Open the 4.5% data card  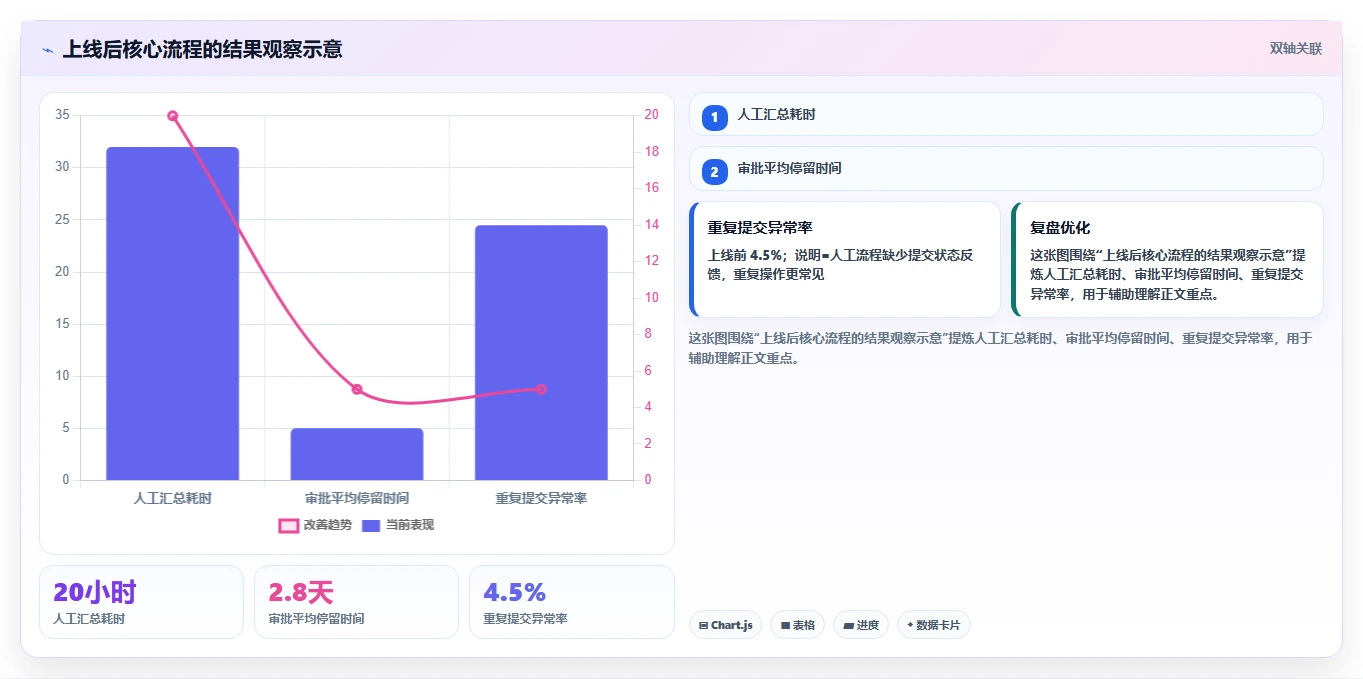(x=572, y=602)
